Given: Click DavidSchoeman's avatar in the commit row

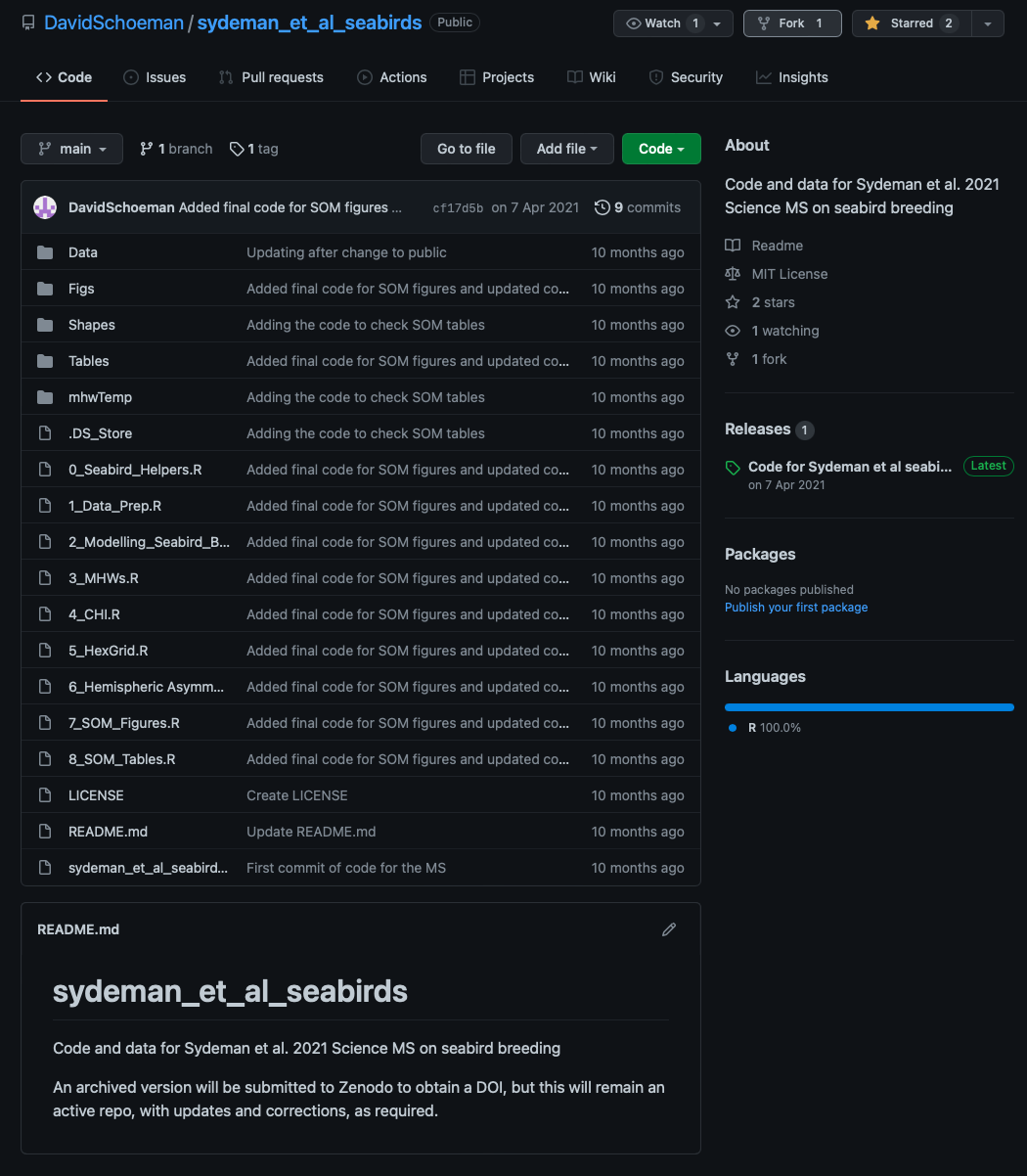Looking at the screenshot, I should [45, 207].
